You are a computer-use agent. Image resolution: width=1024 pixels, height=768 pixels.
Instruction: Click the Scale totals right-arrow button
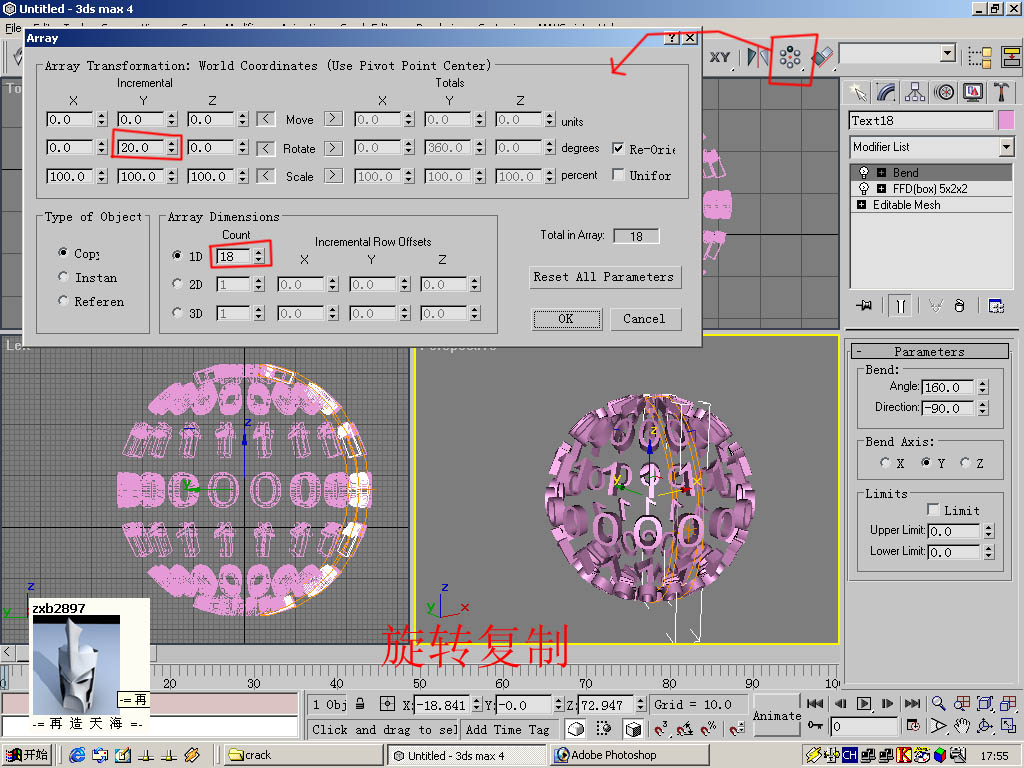coord(333,176)
